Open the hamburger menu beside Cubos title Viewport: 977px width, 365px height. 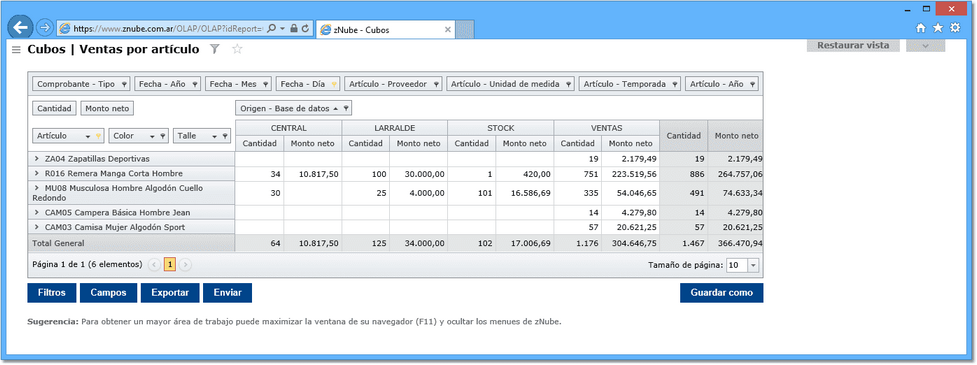(17, 50)
